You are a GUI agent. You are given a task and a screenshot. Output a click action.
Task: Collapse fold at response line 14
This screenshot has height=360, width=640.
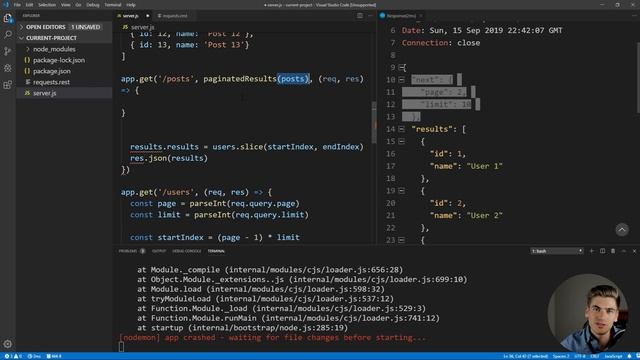point(402,129)
